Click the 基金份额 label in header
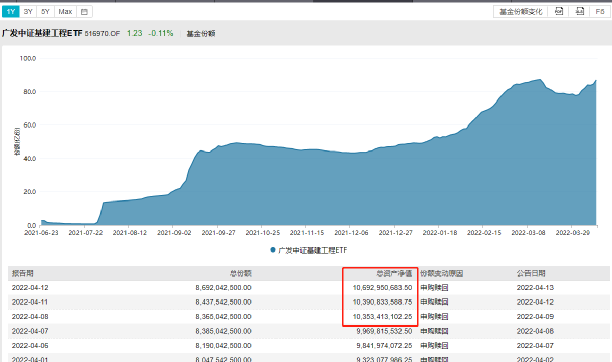The image size is (612, 362). coord(201,34)
